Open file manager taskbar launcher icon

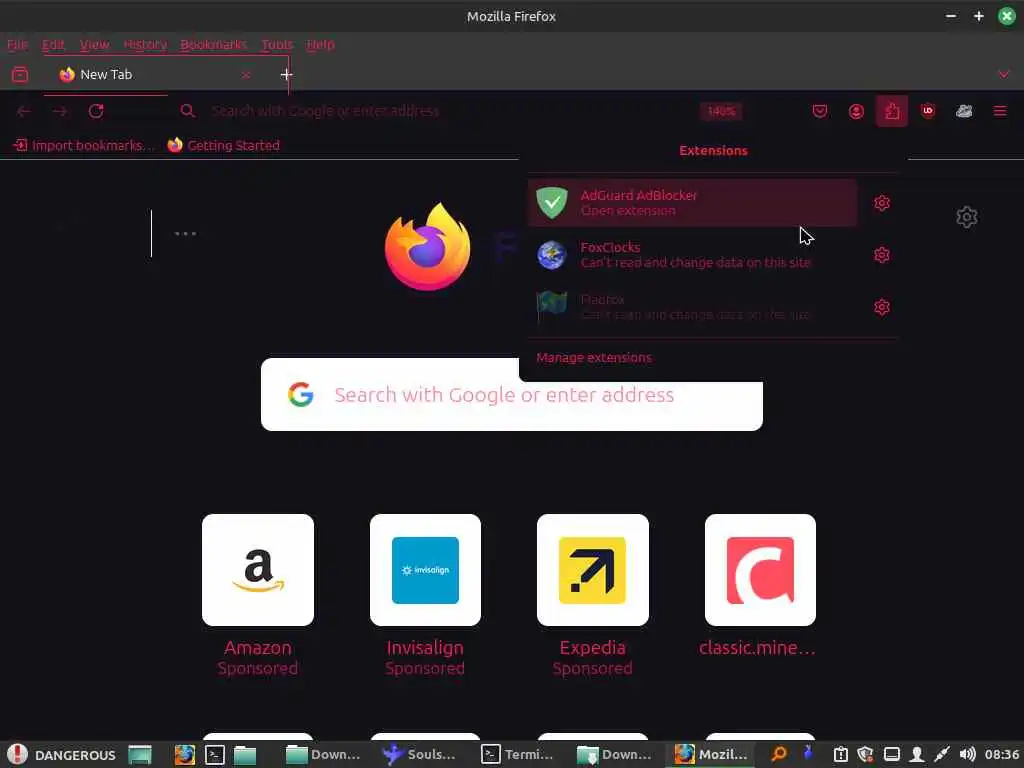(x=245, y=755)
